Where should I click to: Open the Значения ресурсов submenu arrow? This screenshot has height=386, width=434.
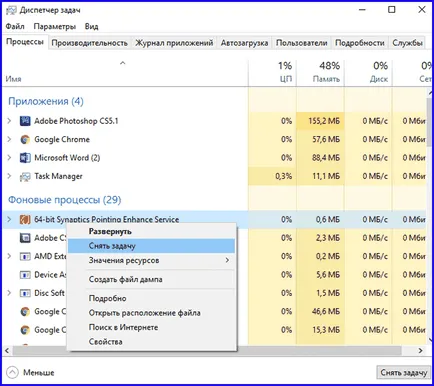click(227, 260)
